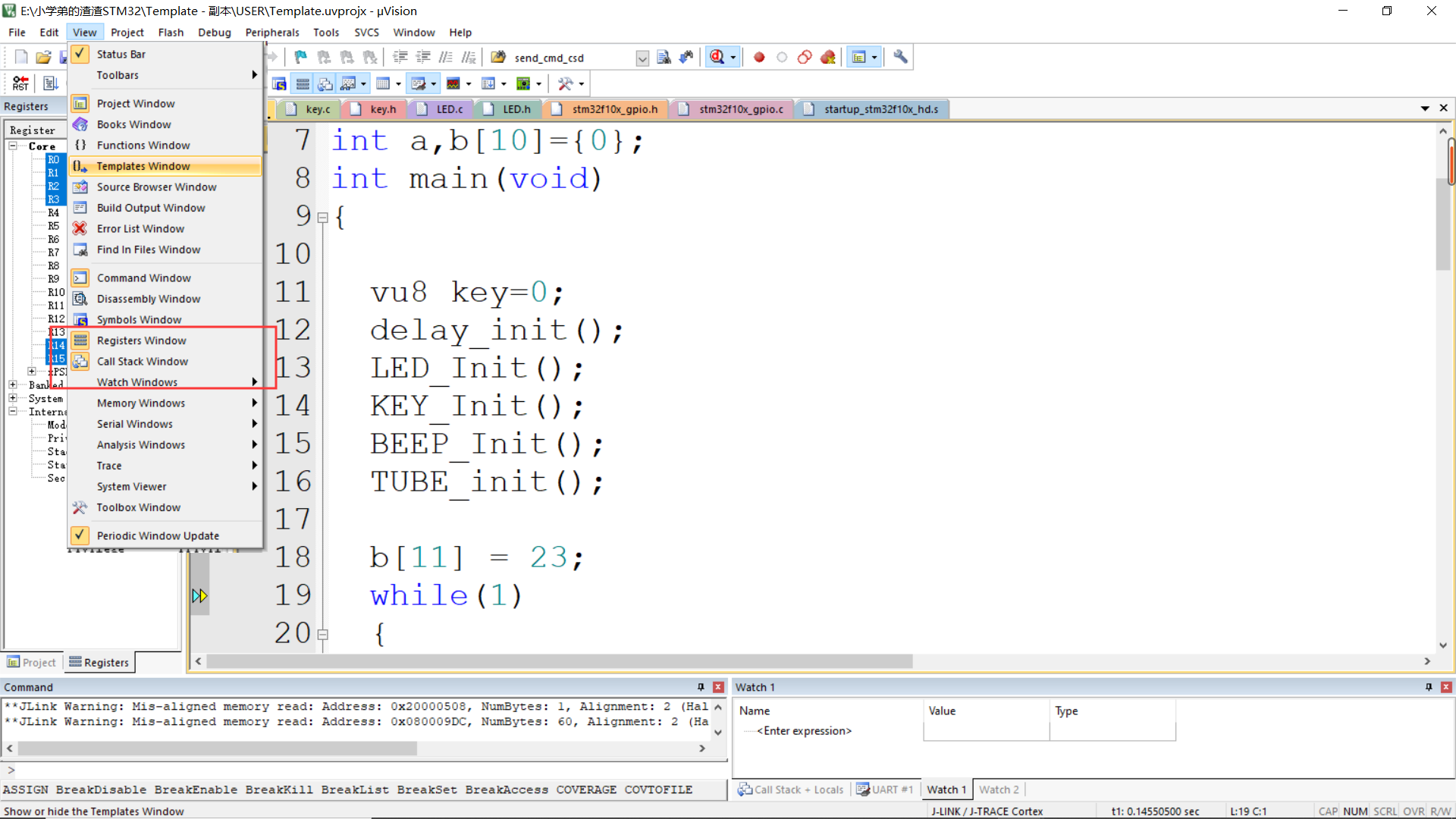This screenshot has height=819, width=1456.
Task: Select the Templates Window menu item
Action: [x=145, y=166]
